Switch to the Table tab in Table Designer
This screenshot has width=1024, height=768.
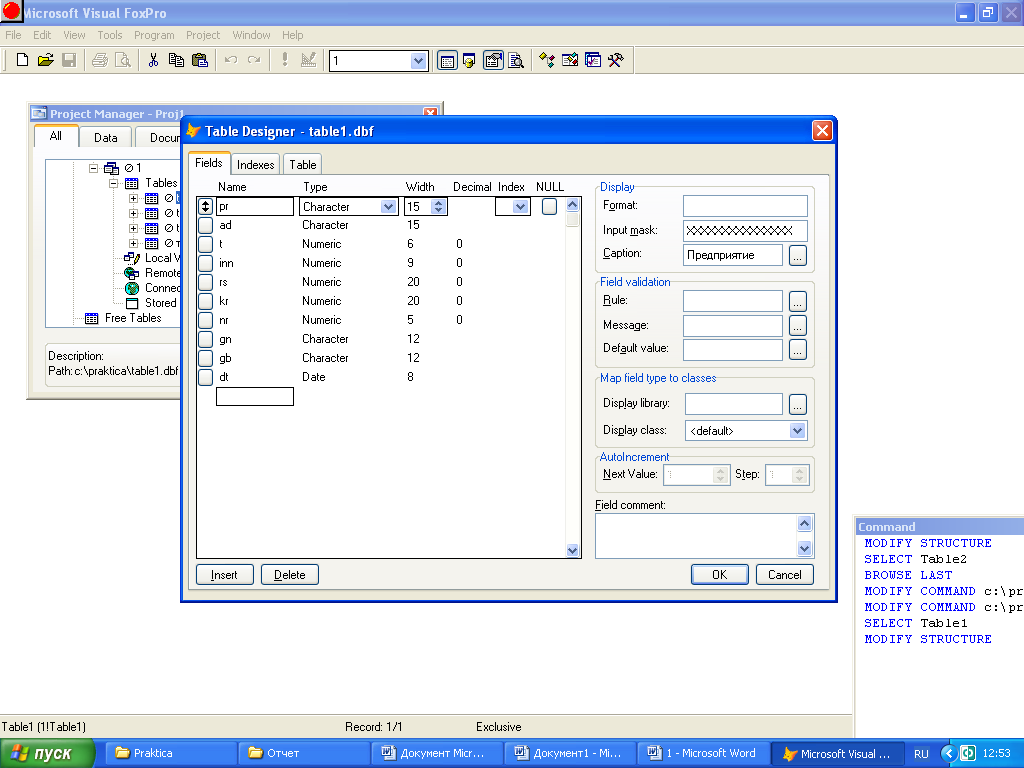(x=303, y=165)
